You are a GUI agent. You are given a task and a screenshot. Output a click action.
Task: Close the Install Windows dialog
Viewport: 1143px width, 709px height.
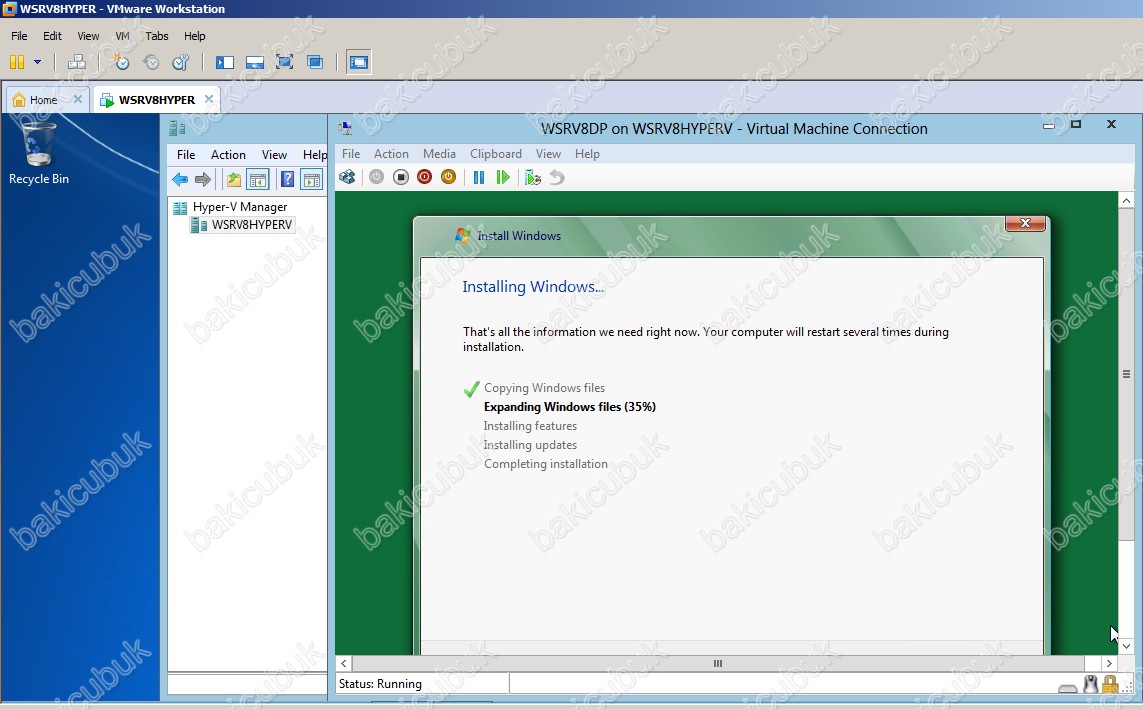[1026, 223]
